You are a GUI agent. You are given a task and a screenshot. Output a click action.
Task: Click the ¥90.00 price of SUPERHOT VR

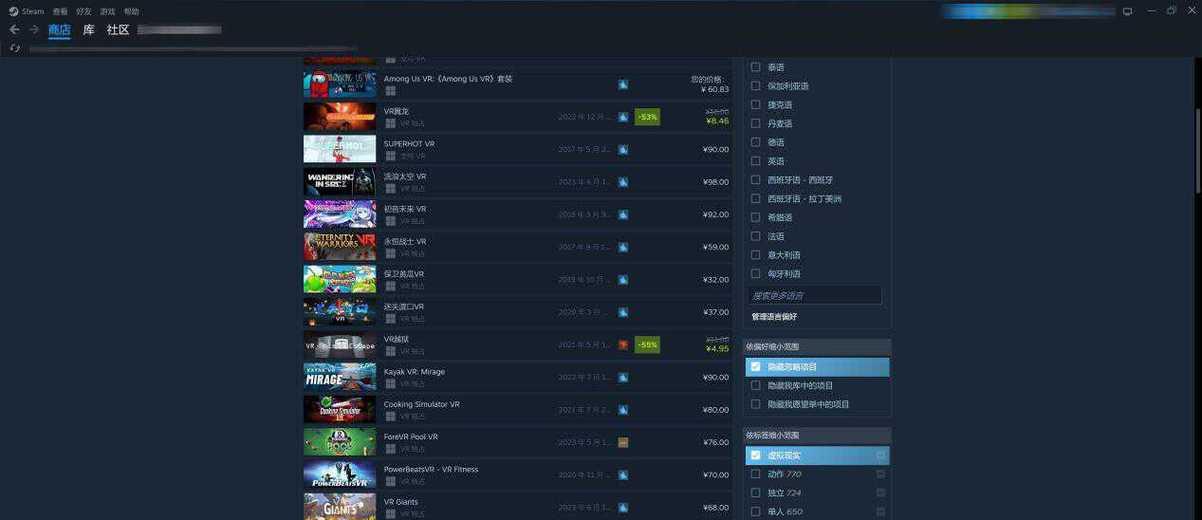click(x=716, y=150)
